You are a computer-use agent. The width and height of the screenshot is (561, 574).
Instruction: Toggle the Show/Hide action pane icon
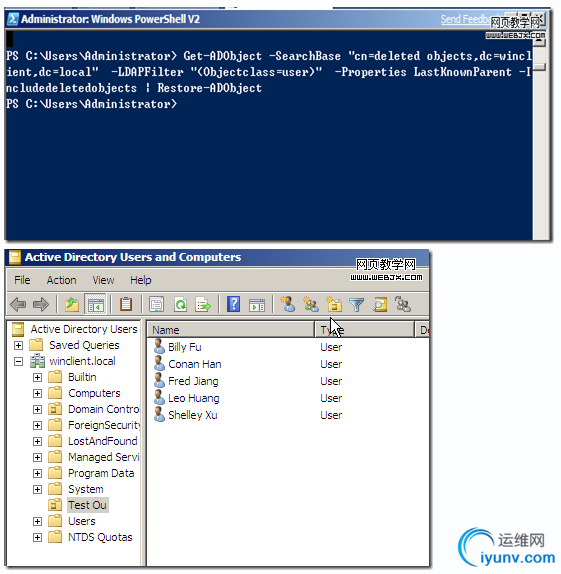257,304
